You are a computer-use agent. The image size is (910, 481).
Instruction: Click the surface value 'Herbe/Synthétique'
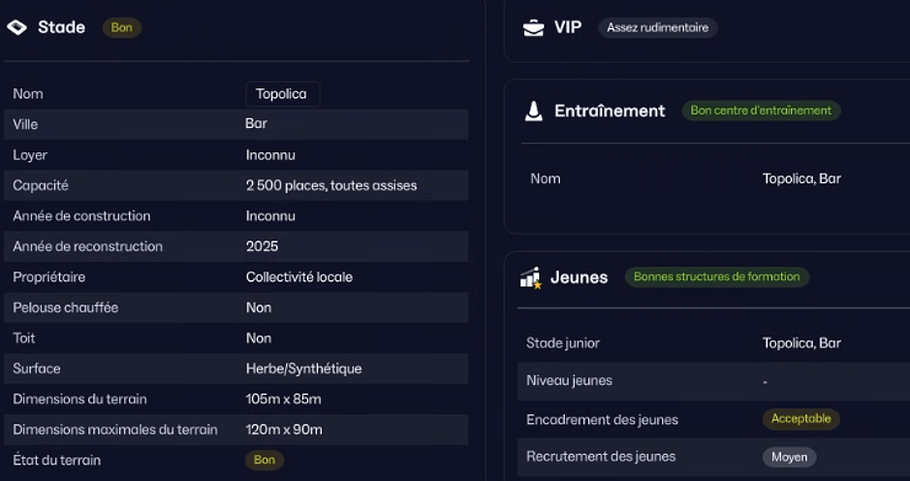[x=304, y=369]
